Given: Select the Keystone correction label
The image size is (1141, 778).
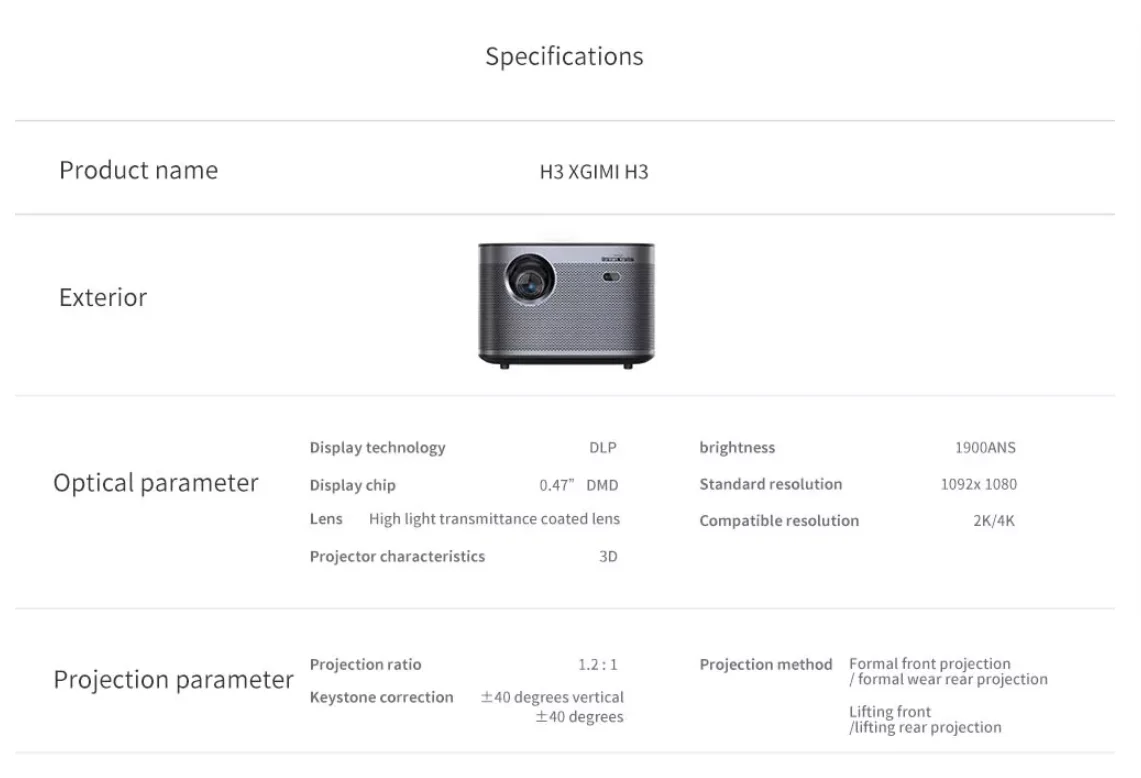Looking at the screenshot, I should pyautogui.click(x=381, y=698).
